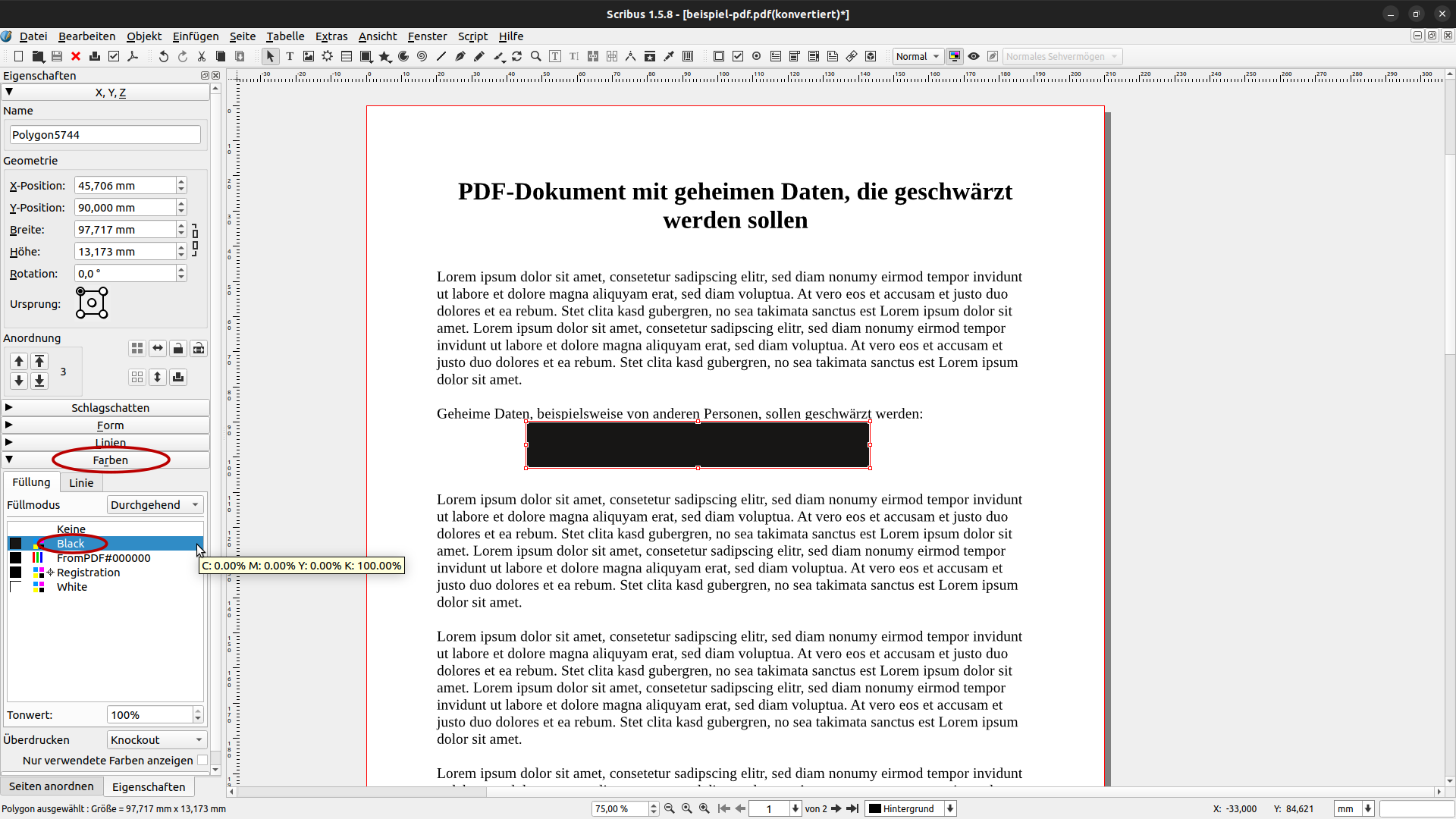
Task: Switch to the Linie tab
Action: click(81, 483)
